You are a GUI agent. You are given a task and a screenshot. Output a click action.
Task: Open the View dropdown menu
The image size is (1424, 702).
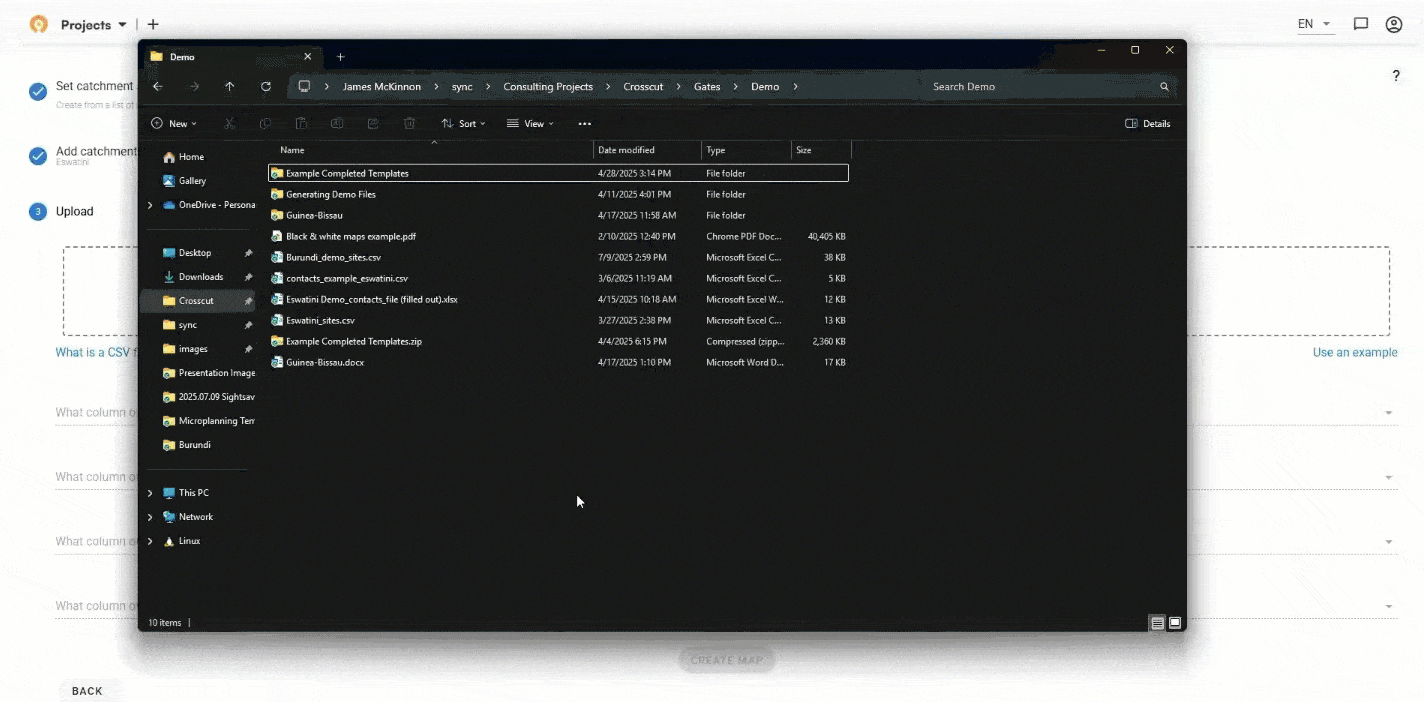530,124
